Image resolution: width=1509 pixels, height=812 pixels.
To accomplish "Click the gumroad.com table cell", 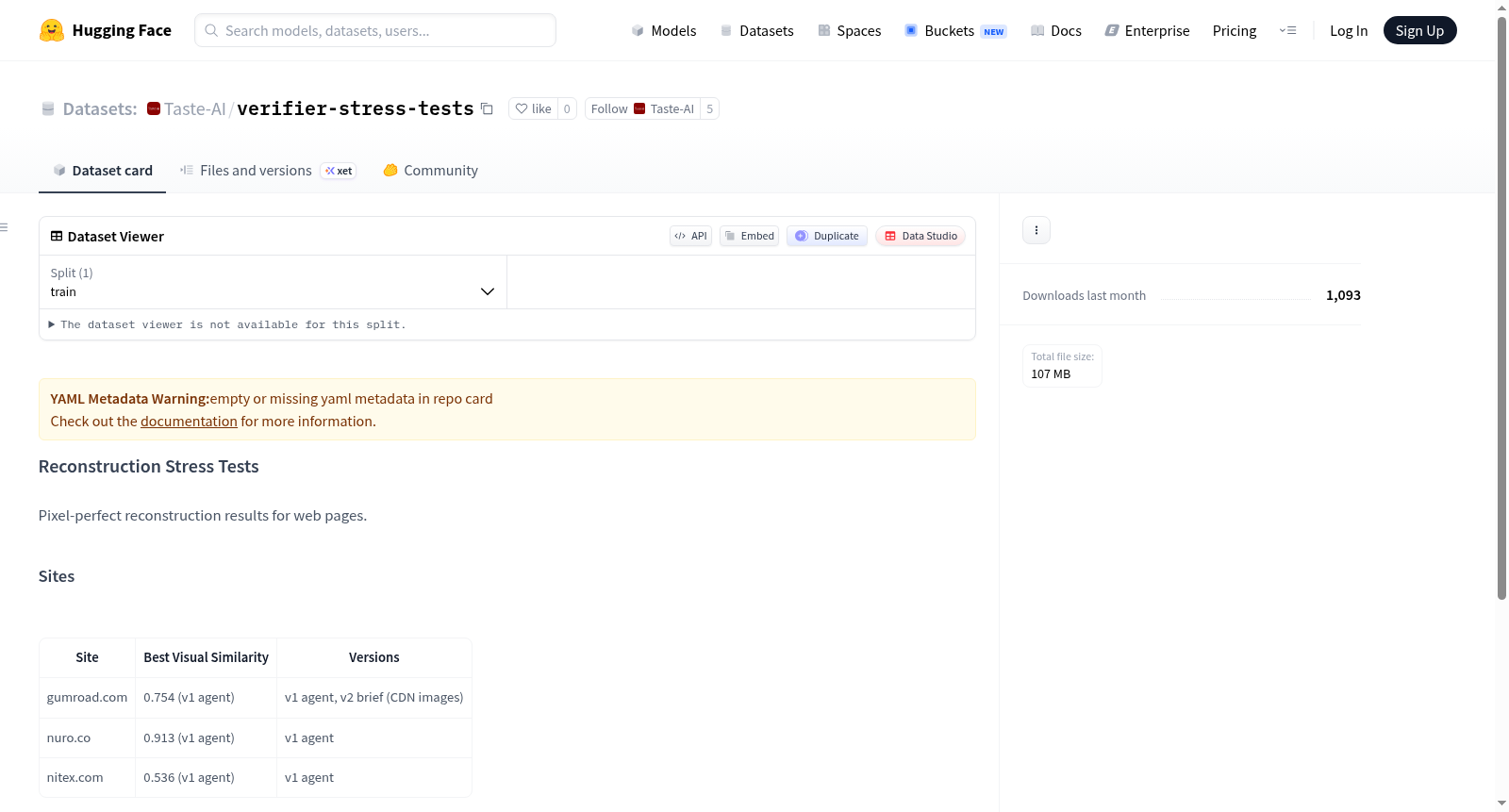I will tap(87, 698).
